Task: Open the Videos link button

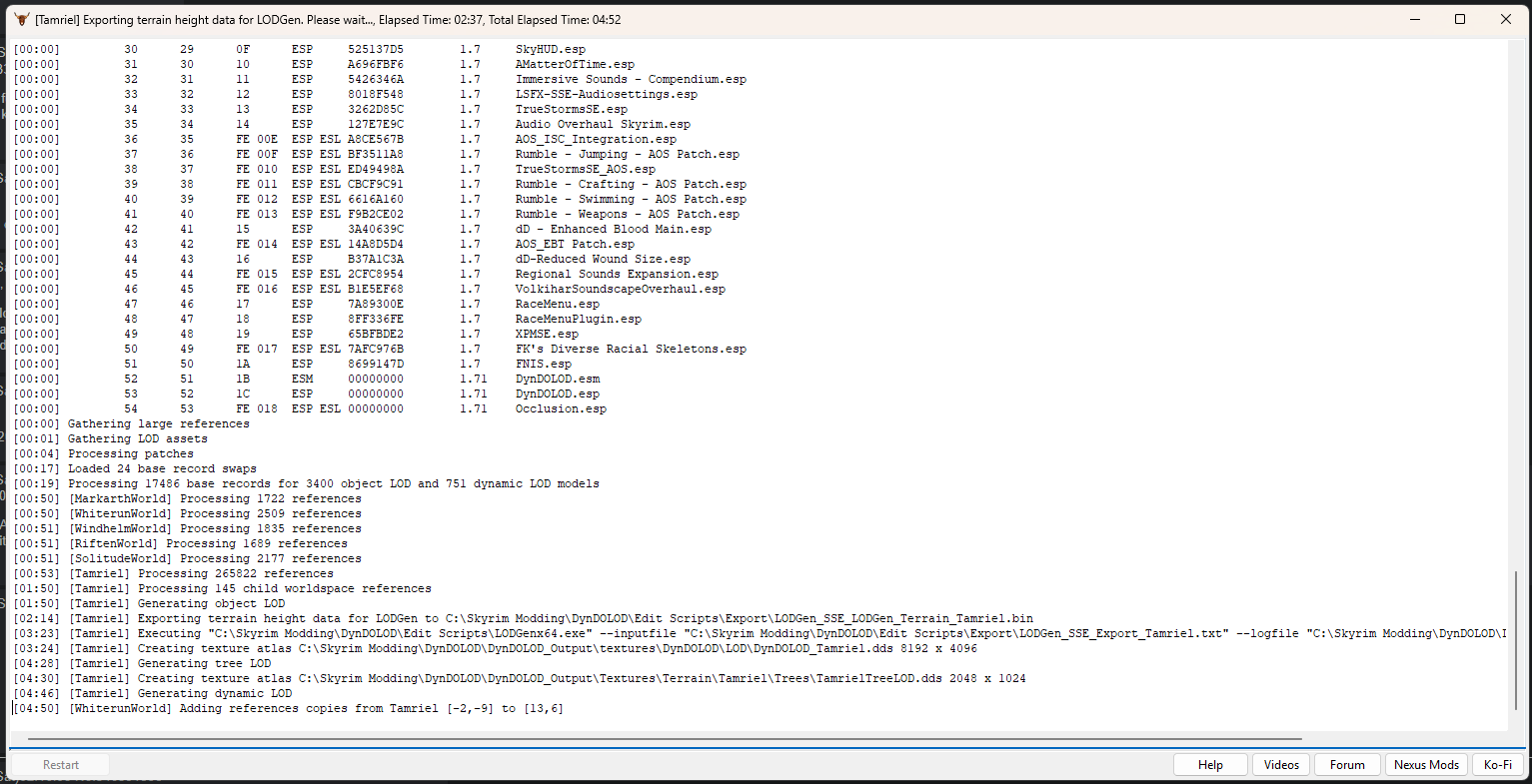Action: click(x=1281, y=765)
